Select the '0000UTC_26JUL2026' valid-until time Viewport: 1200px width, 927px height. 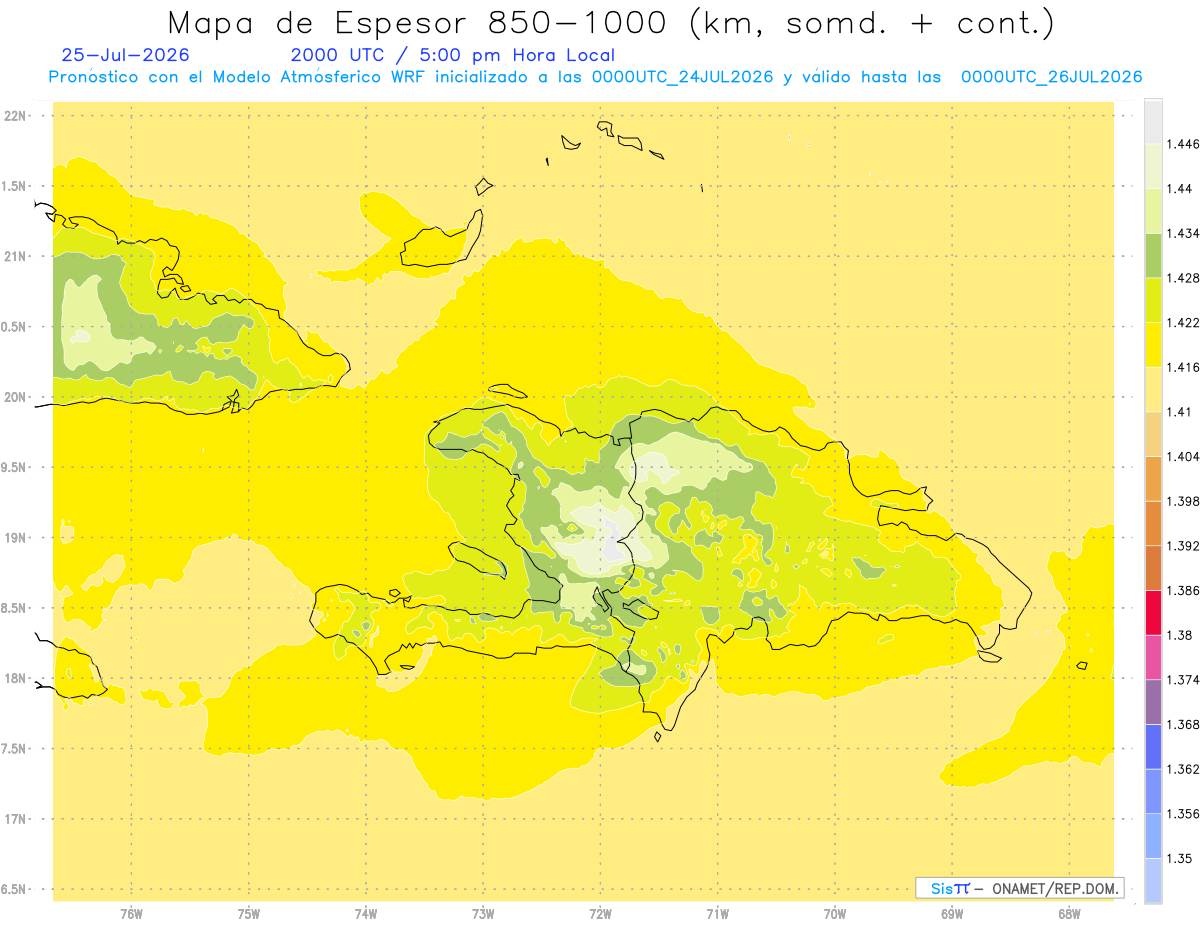tap(1051, 77)
